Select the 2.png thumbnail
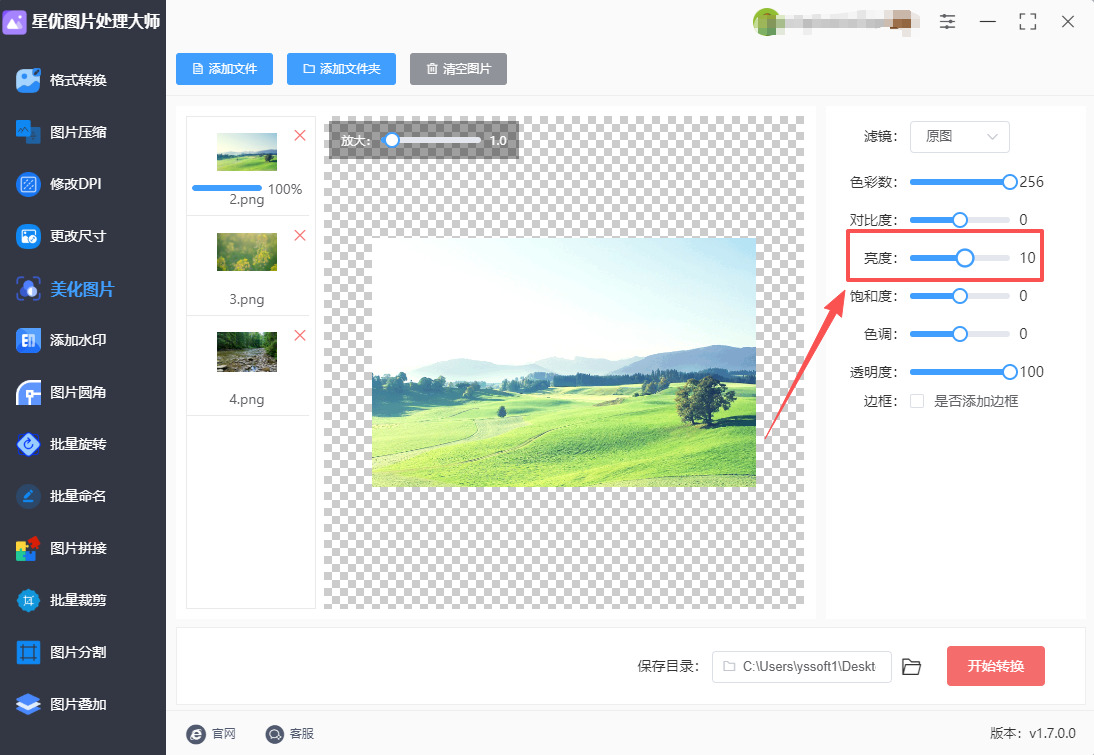This screenshot has height=755, width=1094. [x=247, y=151]
